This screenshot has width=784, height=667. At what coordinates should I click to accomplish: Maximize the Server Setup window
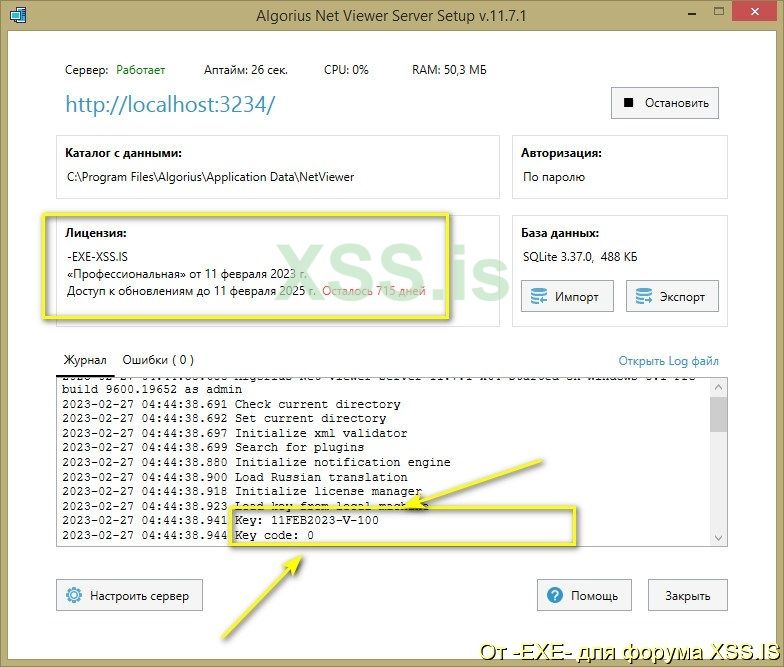tap(718, 12)
